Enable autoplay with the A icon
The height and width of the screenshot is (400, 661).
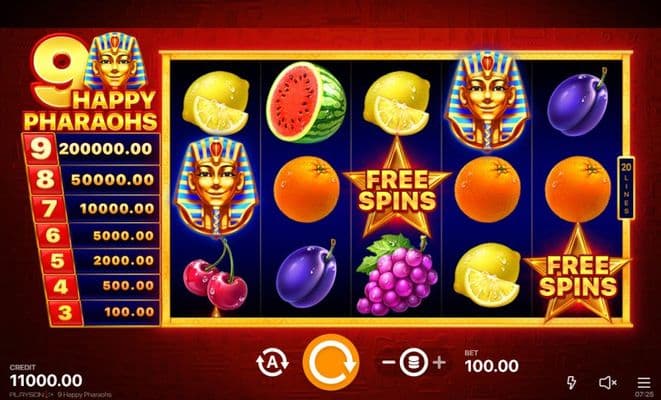tap(272, 362)
